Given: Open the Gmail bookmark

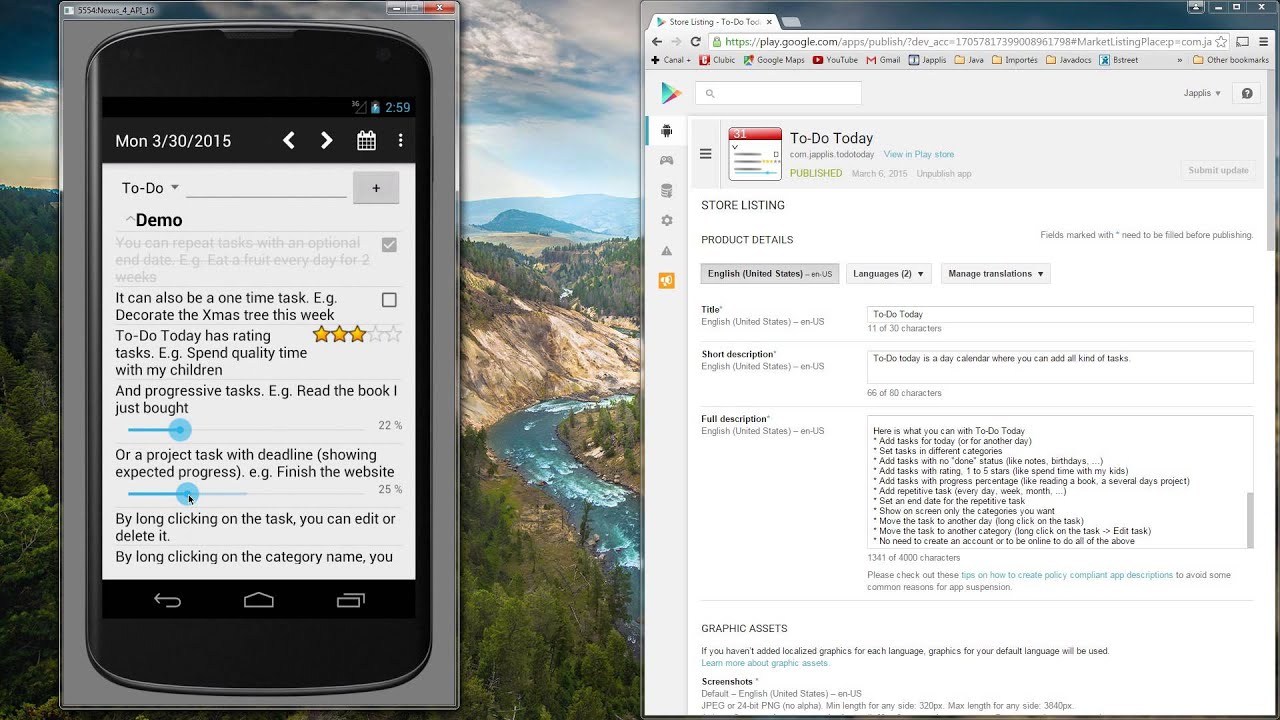Looking at the screenshot, I should point(884,60).
